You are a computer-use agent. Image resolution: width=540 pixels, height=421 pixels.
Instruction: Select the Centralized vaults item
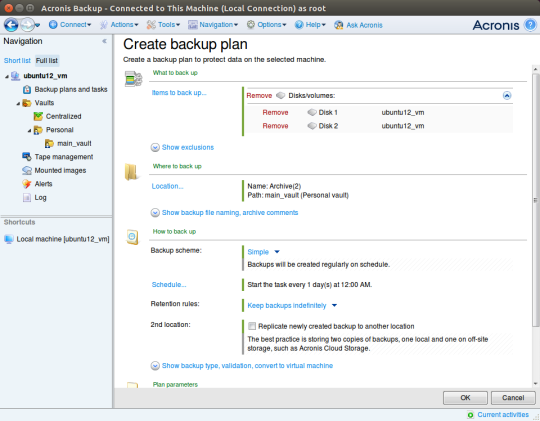64,116
